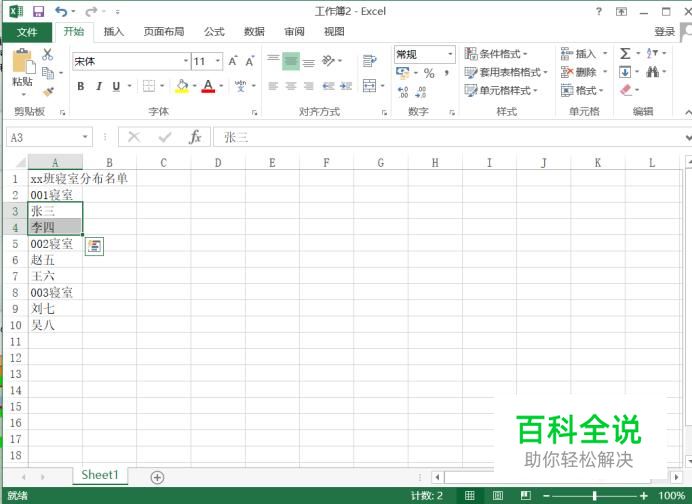Click Merge and Center icon
The height and width of the screenshot is (504, 692).
(x=369, y=86)
